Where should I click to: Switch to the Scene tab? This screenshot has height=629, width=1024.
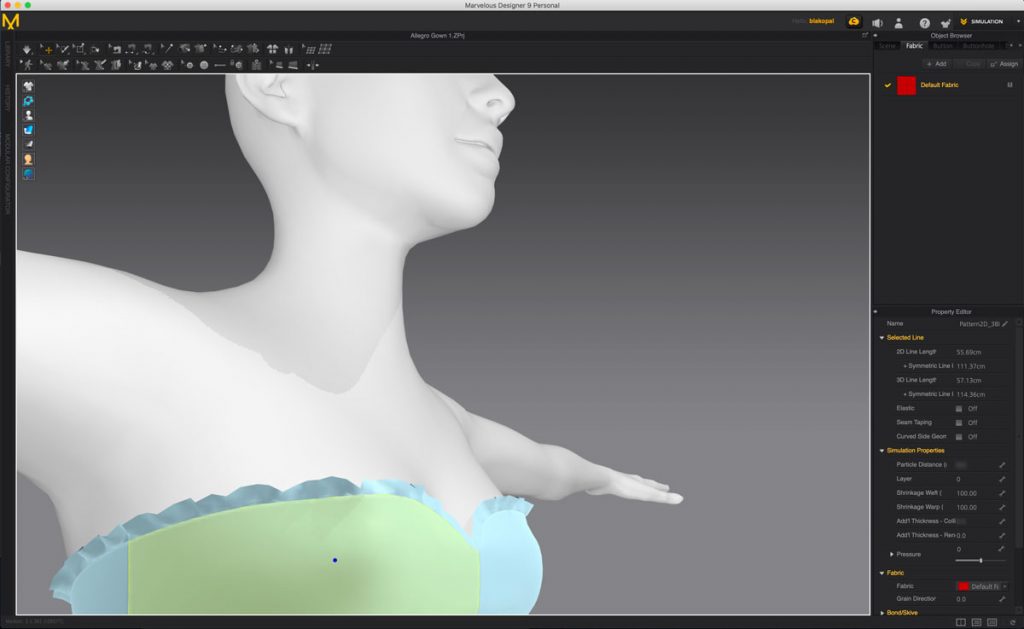[x=887, y=46]
